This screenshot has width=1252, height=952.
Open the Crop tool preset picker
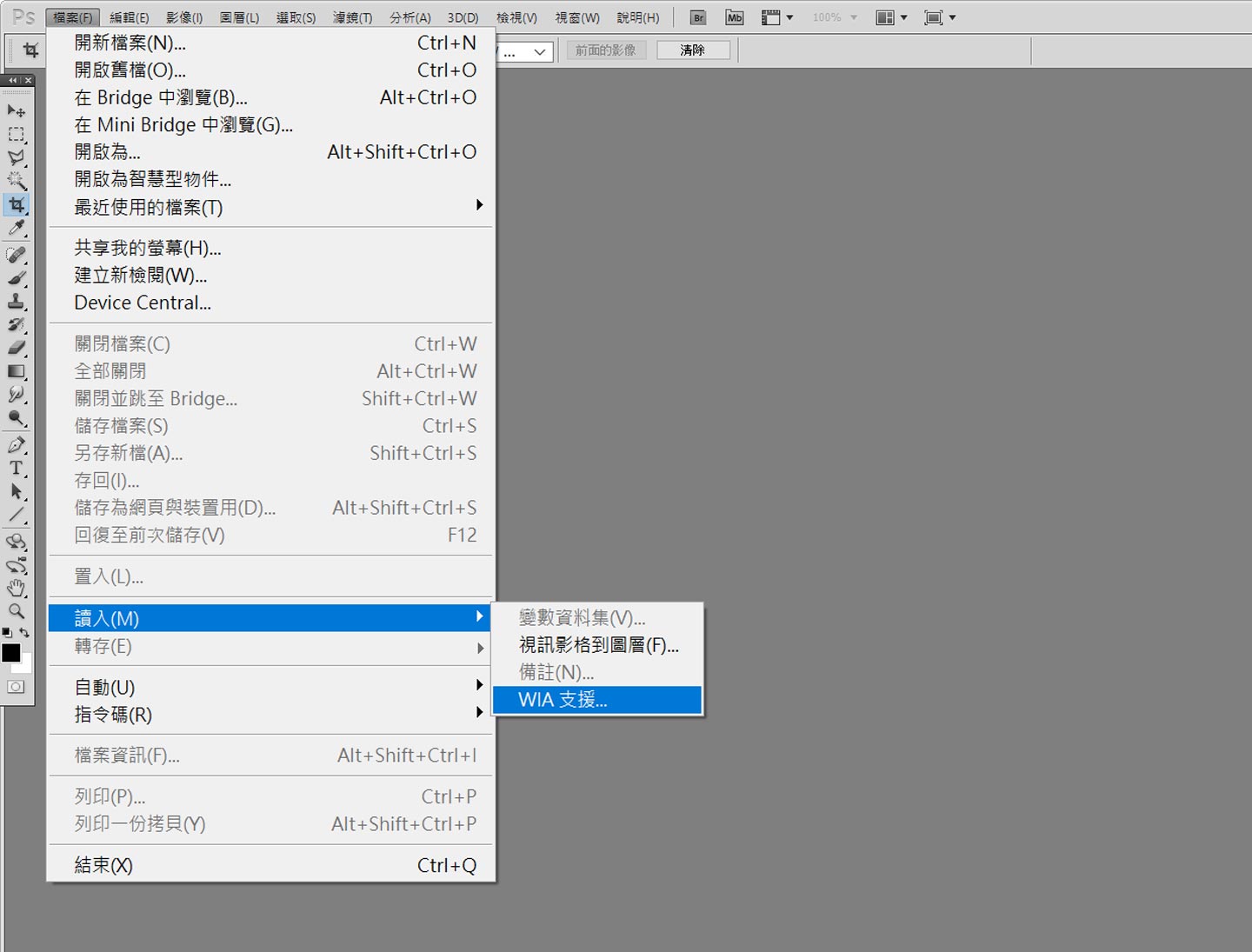[30, 50]
